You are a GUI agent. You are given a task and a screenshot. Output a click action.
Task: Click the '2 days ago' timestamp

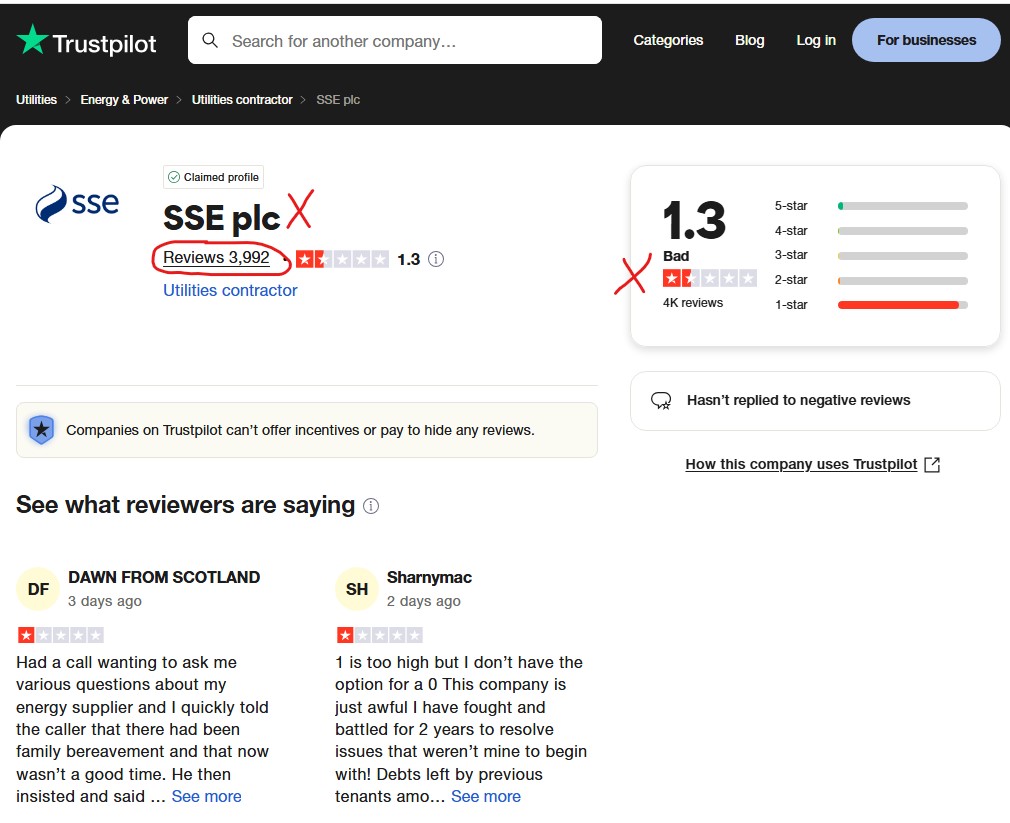point(424,601)
